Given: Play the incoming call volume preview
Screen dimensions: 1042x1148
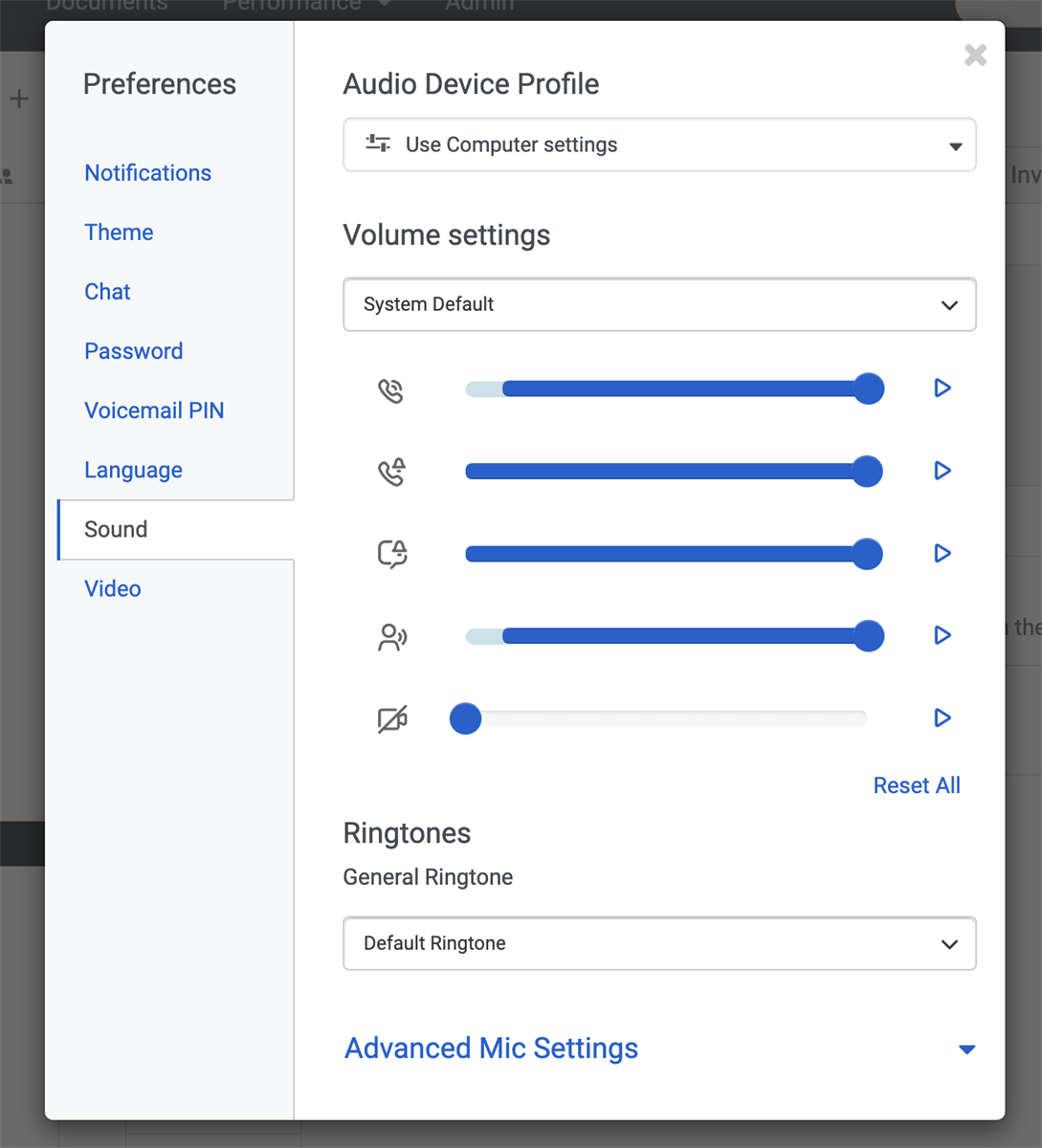Looking at the screenshot, I should click(942, 388).
